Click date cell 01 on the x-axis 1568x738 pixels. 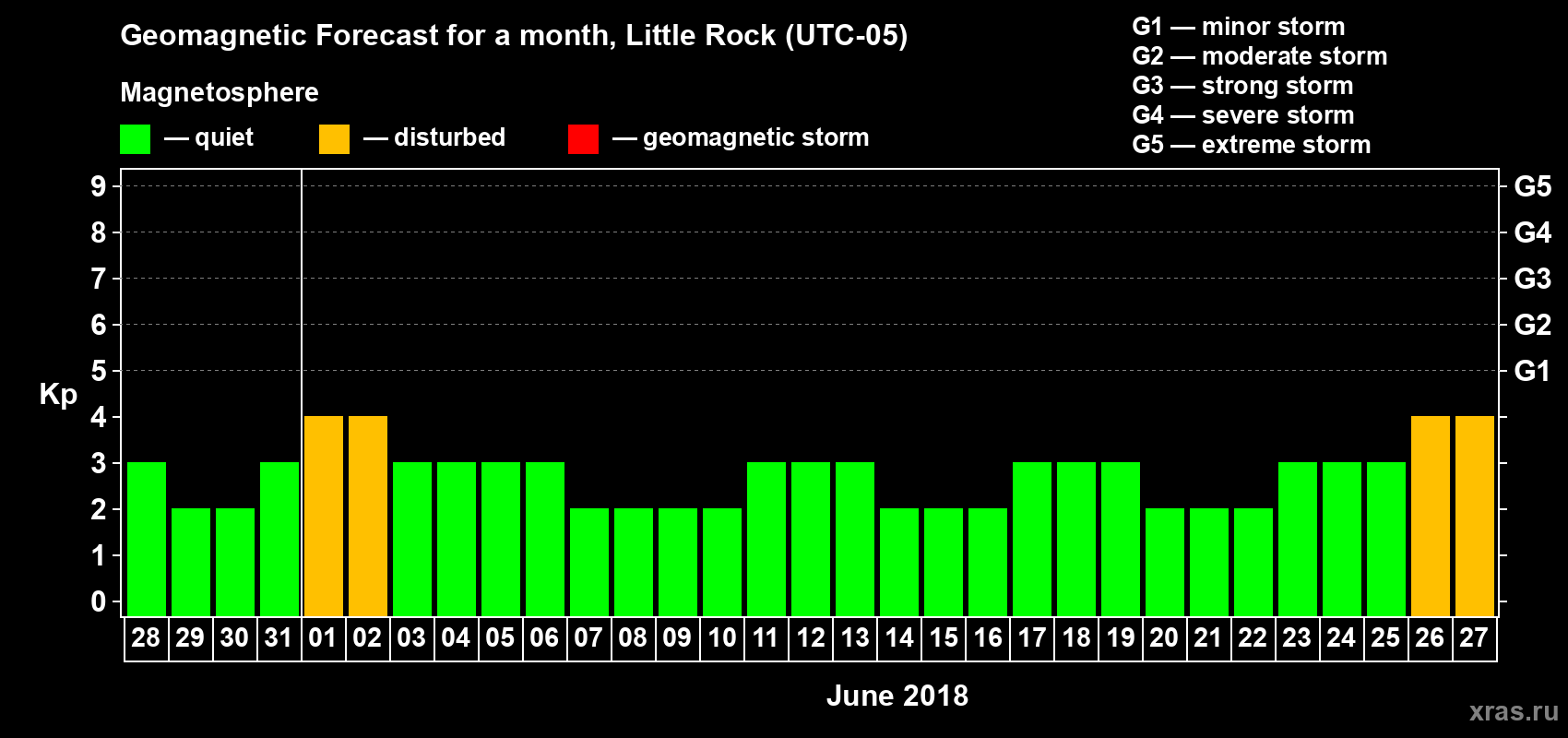(x=324, y=638)
